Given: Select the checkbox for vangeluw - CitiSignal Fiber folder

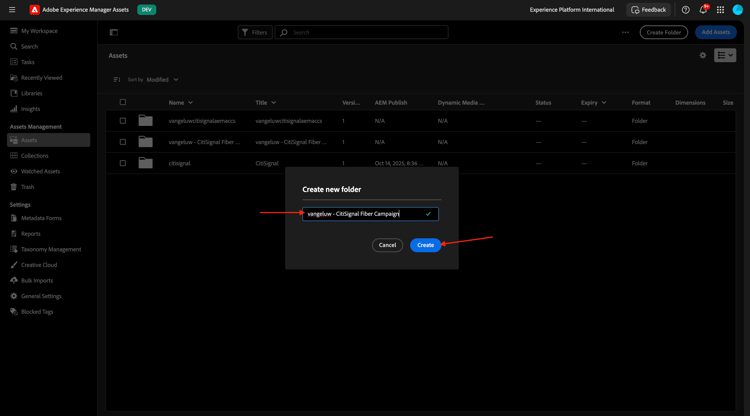Looking at the screenshot, I should point(123,142).
